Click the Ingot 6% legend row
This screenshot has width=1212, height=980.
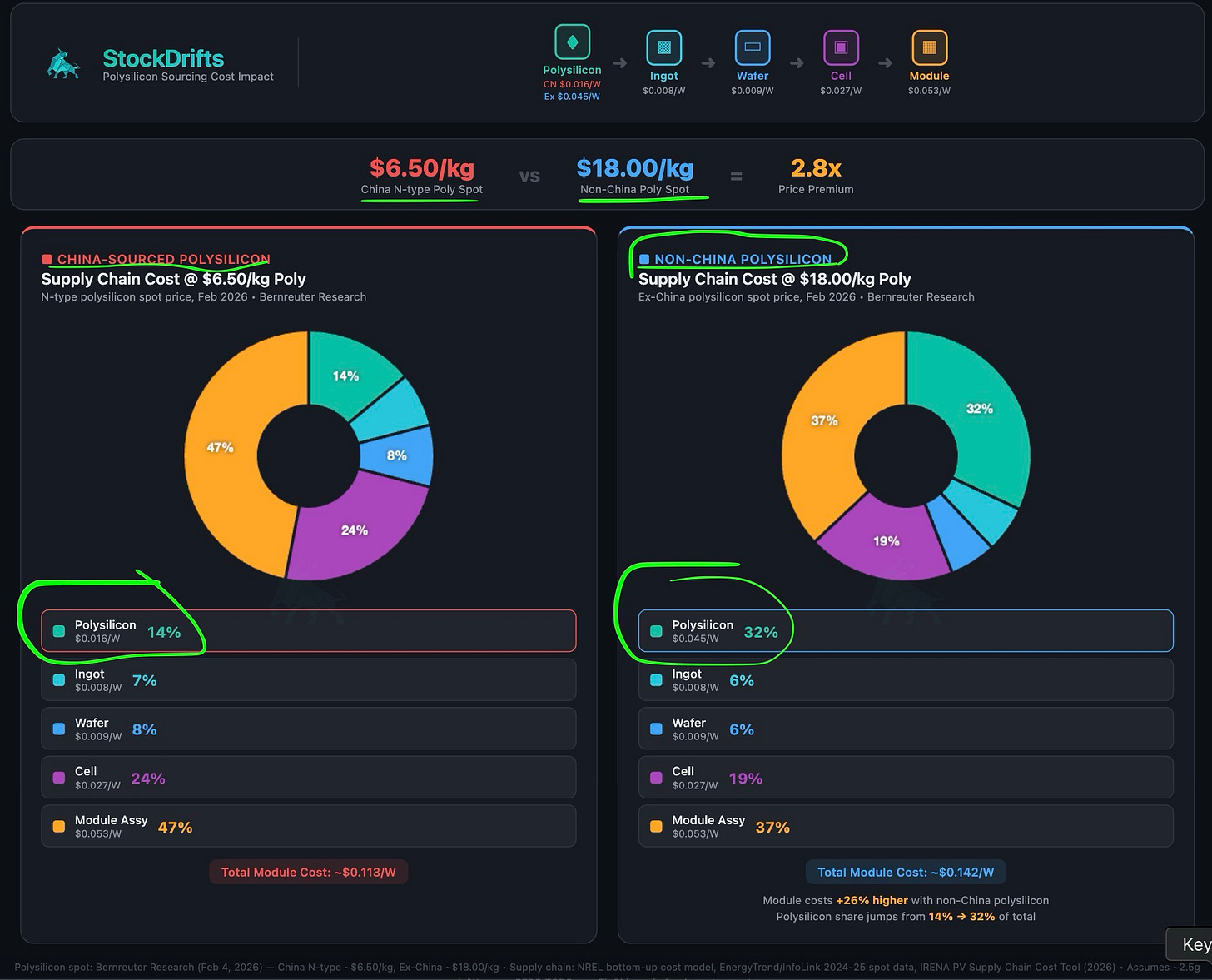[906, 680]
